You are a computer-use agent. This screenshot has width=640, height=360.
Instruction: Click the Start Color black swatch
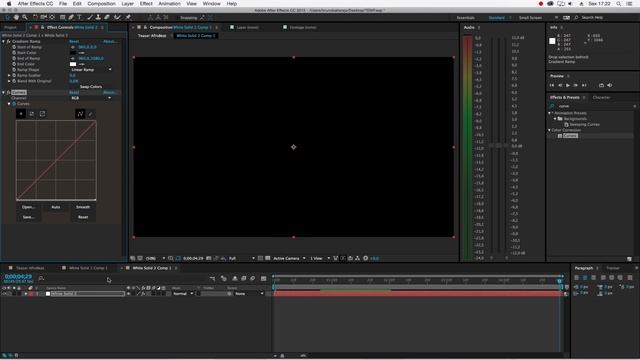(73, 53)
